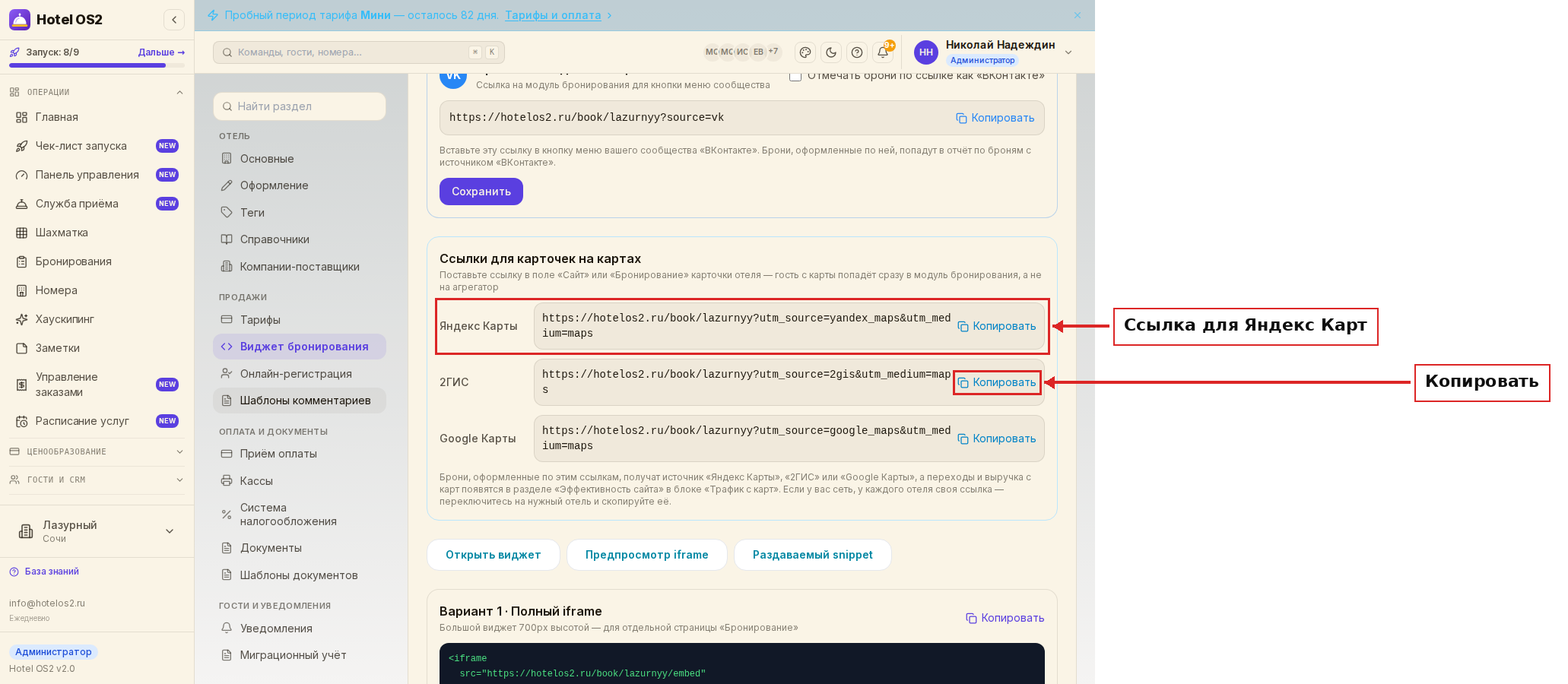This screenshot has width=1568, height=684.
Task: Open Чек-лист запуска page
Action: 97,146
